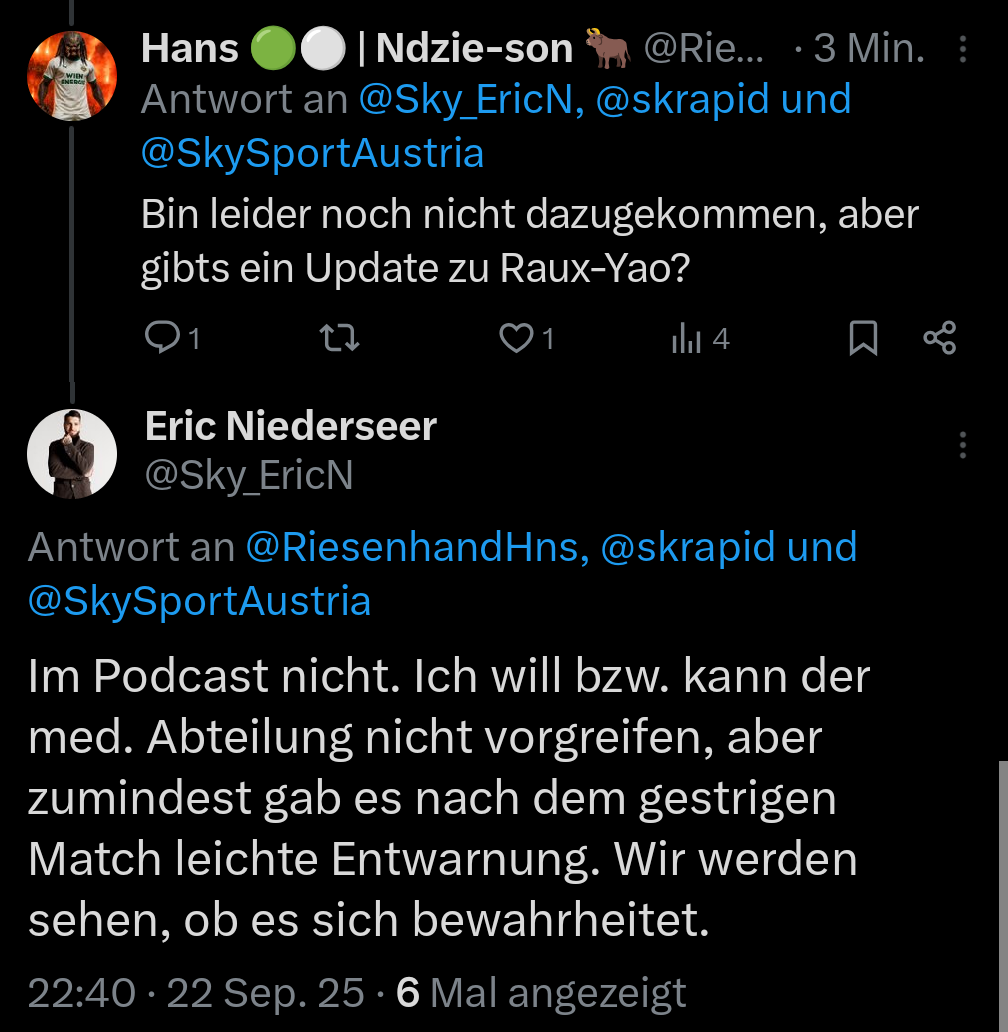Open view statistics icon on Hans's tweet
Viewport: 1008px width, 1032px height.
coord(686,340)
